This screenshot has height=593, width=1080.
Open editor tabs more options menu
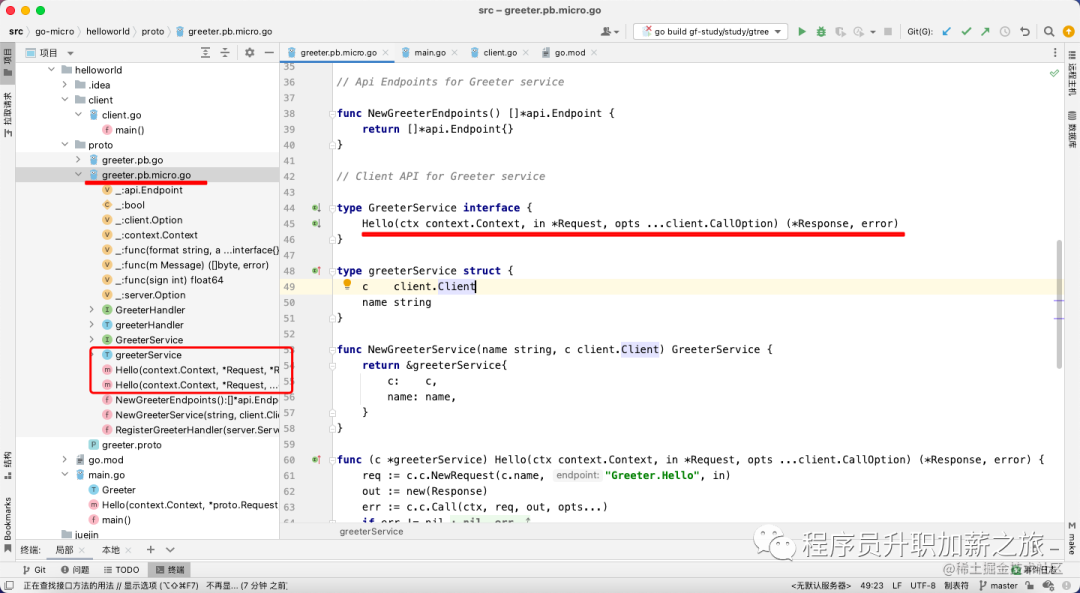click(1055, 52)
